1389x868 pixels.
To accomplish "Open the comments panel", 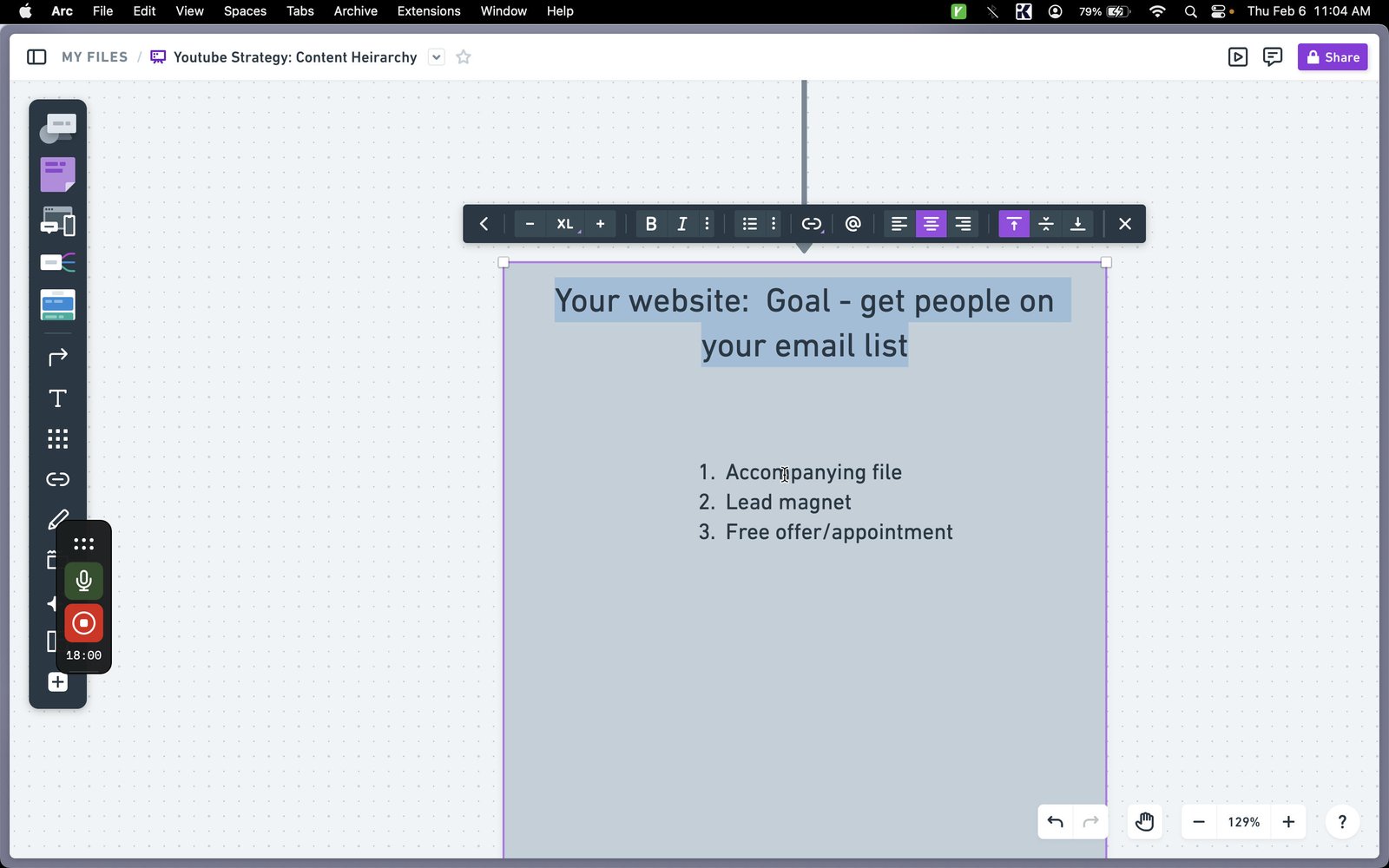I will [1273, 57].
